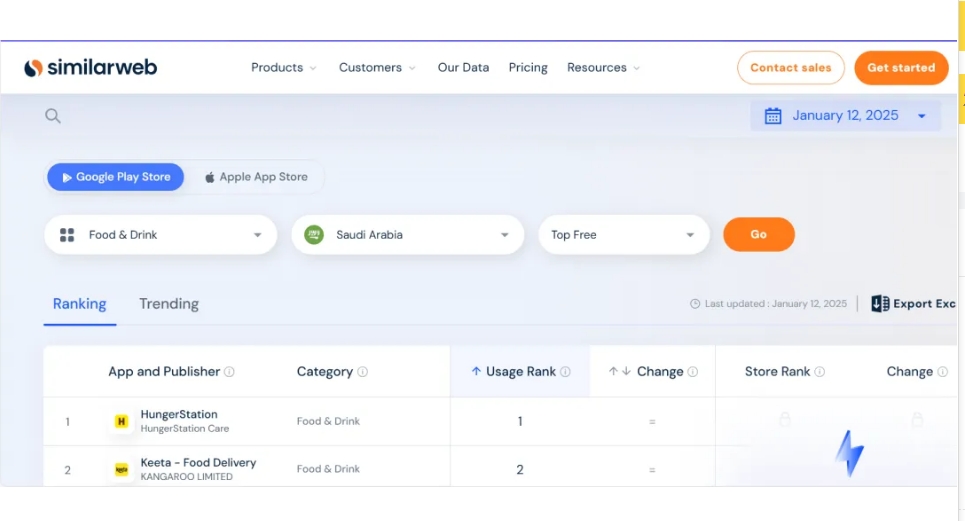Expand the Resources menu
Image resolution: width=965 pixels, height=521 pixels.
tap(604, 68)
